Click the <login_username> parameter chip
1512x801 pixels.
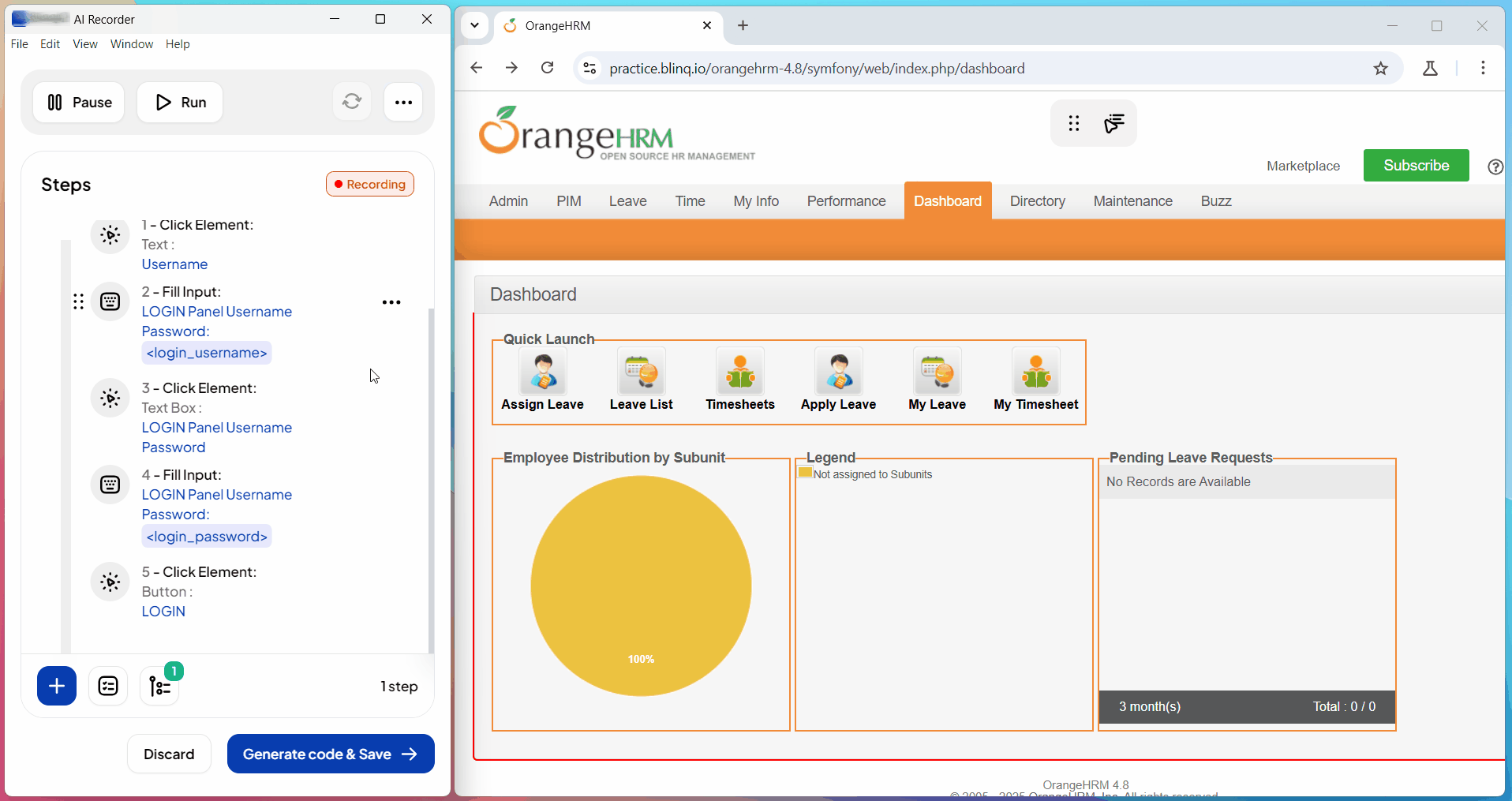[207, 353]
